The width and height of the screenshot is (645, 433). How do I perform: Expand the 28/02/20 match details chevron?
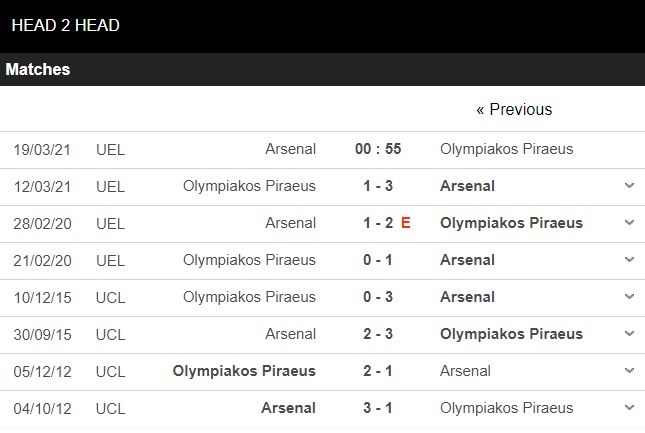[629, 223]
